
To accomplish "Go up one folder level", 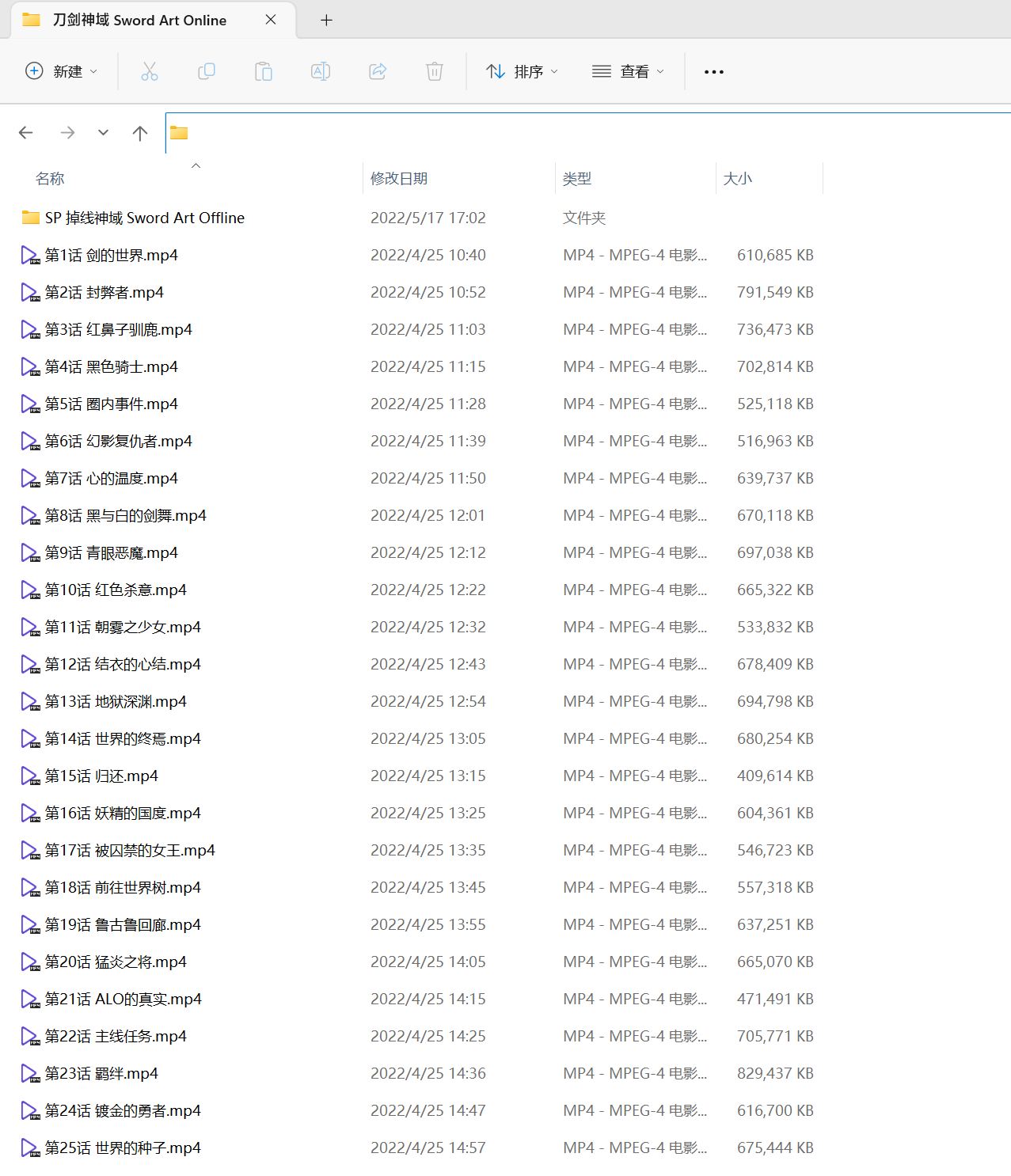I will point(140,133).
